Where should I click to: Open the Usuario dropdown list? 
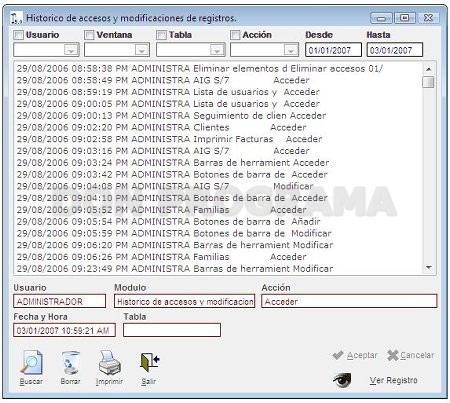click(71, 50)
